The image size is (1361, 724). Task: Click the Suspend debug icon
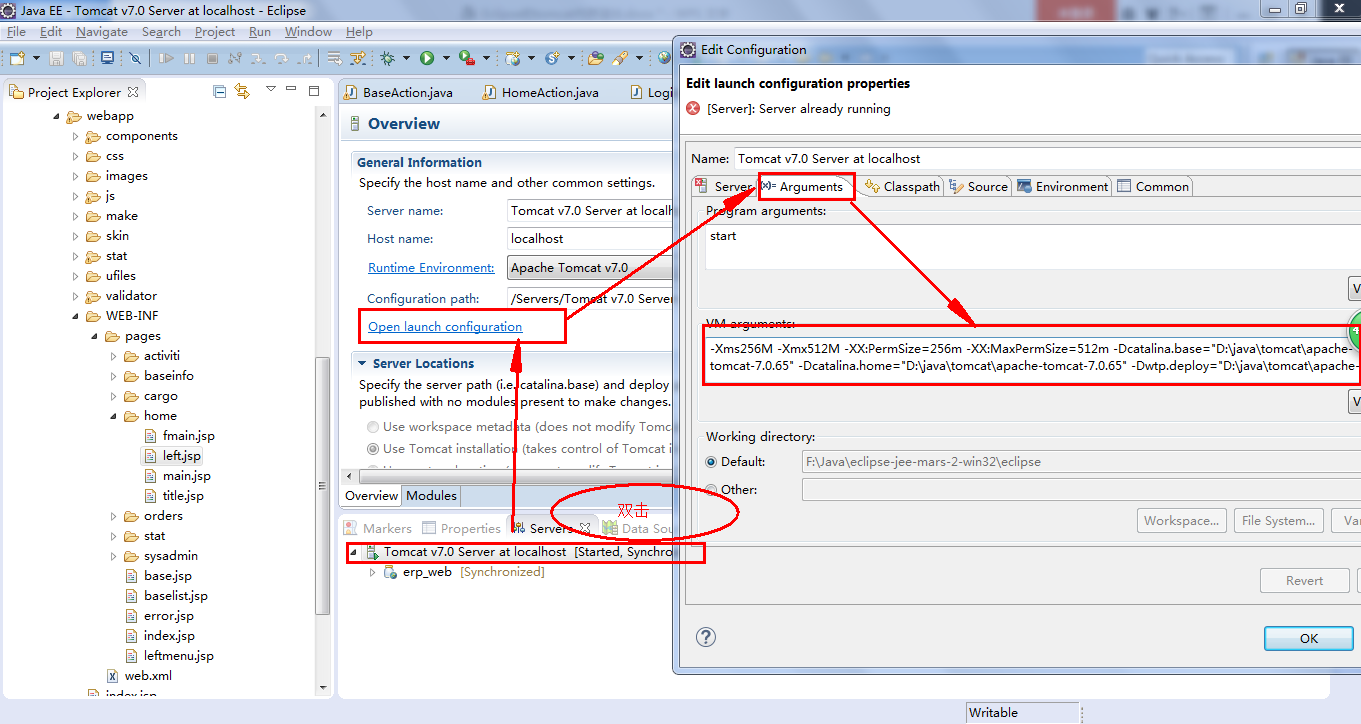(x=189, y=58)
